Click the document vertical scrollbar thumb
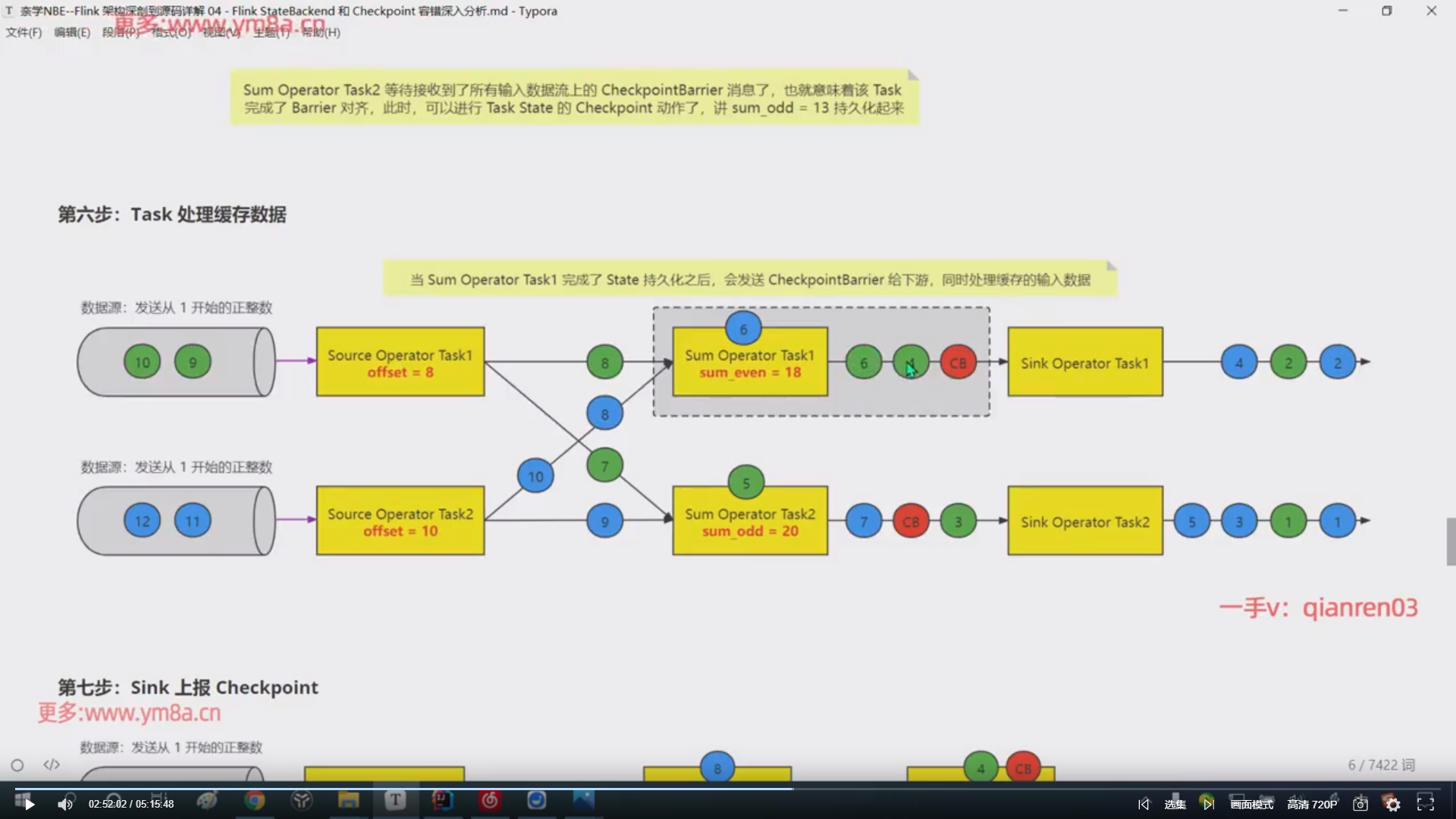This screenshot has width=1456, height=819. click(1451, 541)
